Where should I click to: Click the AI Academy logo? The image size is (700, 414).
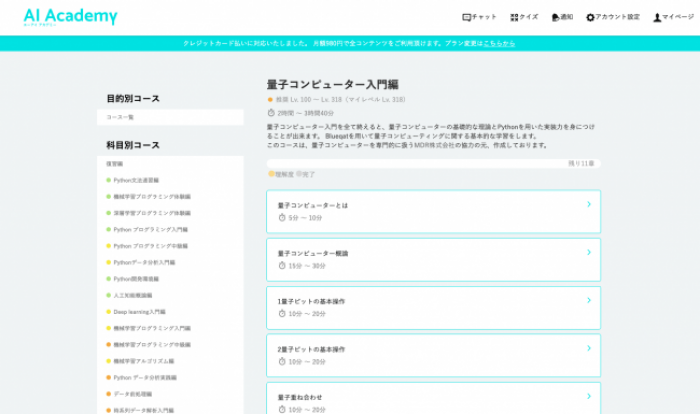pos(70,17)
